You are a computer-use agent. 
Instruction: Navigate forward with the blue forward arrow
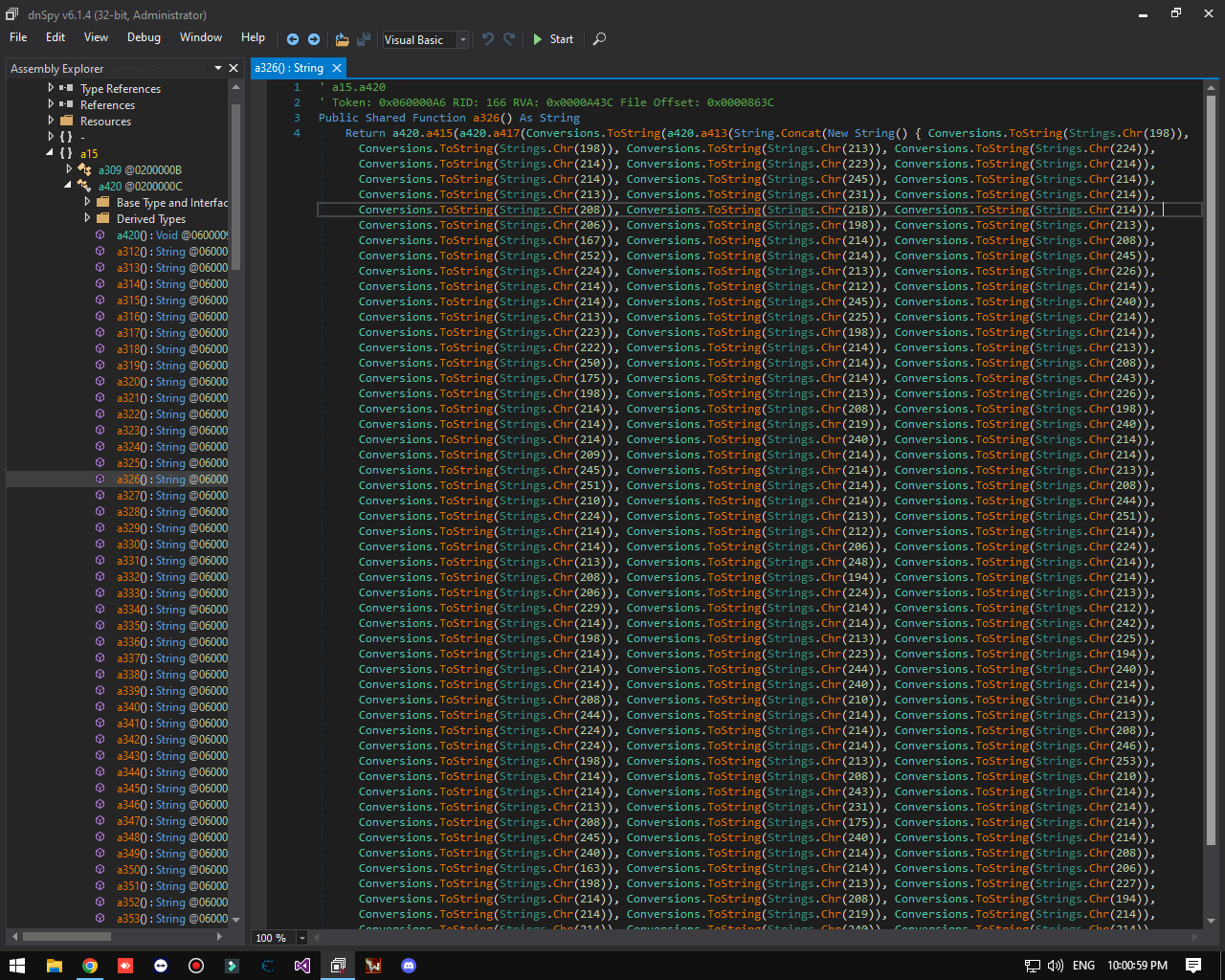tap(313, 39)
